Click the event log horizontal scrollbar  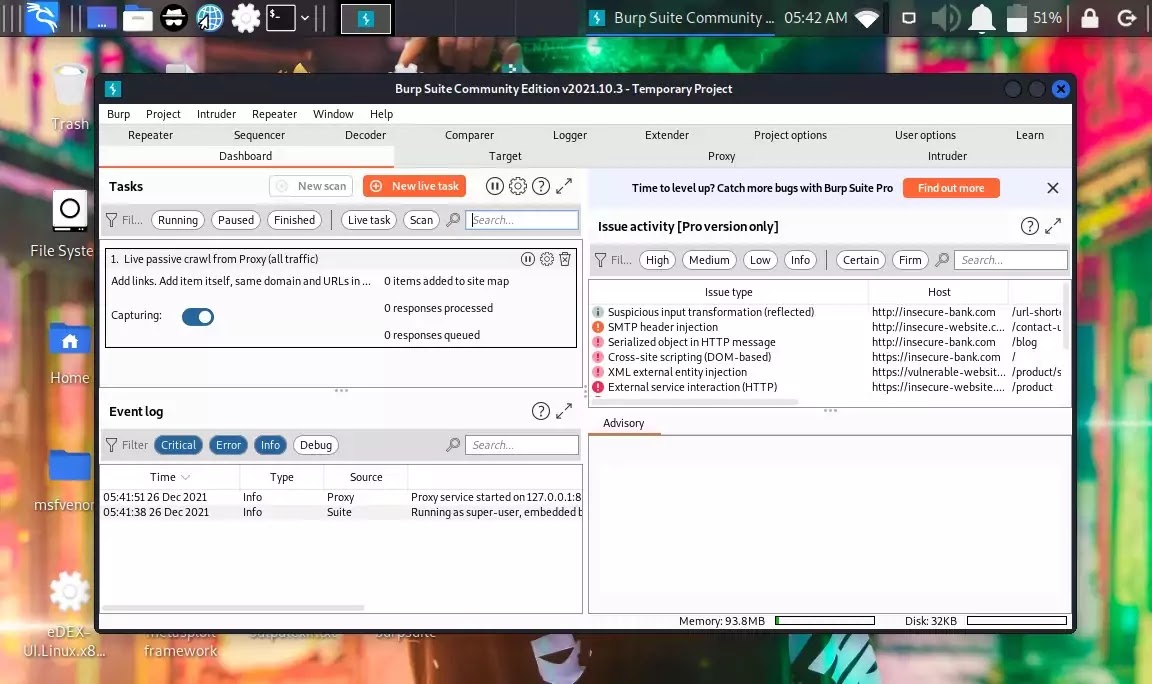tap(233, 608)
